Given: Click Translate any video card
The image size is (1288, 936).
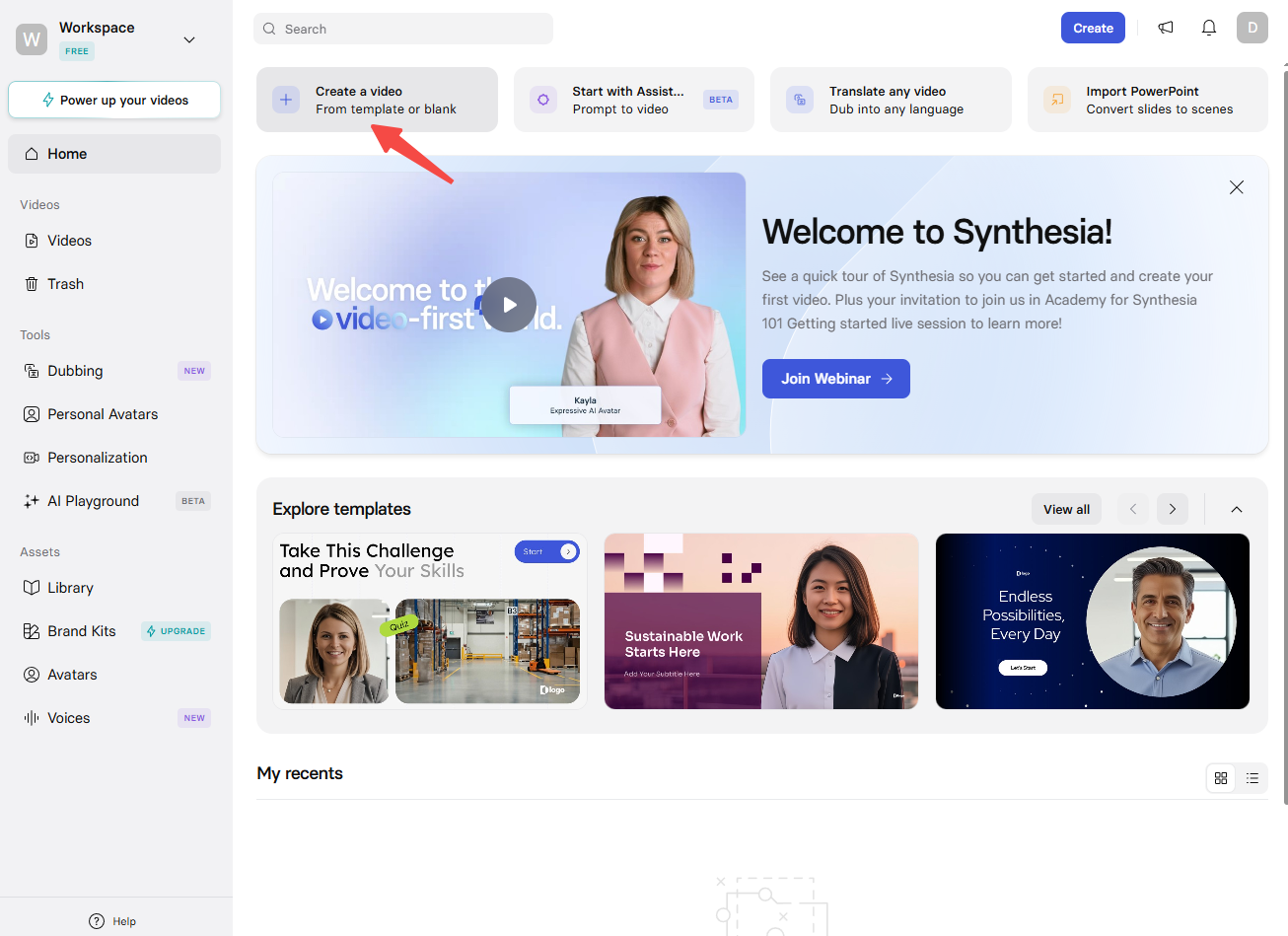Looking at the screenshot, I should [891, 100].
